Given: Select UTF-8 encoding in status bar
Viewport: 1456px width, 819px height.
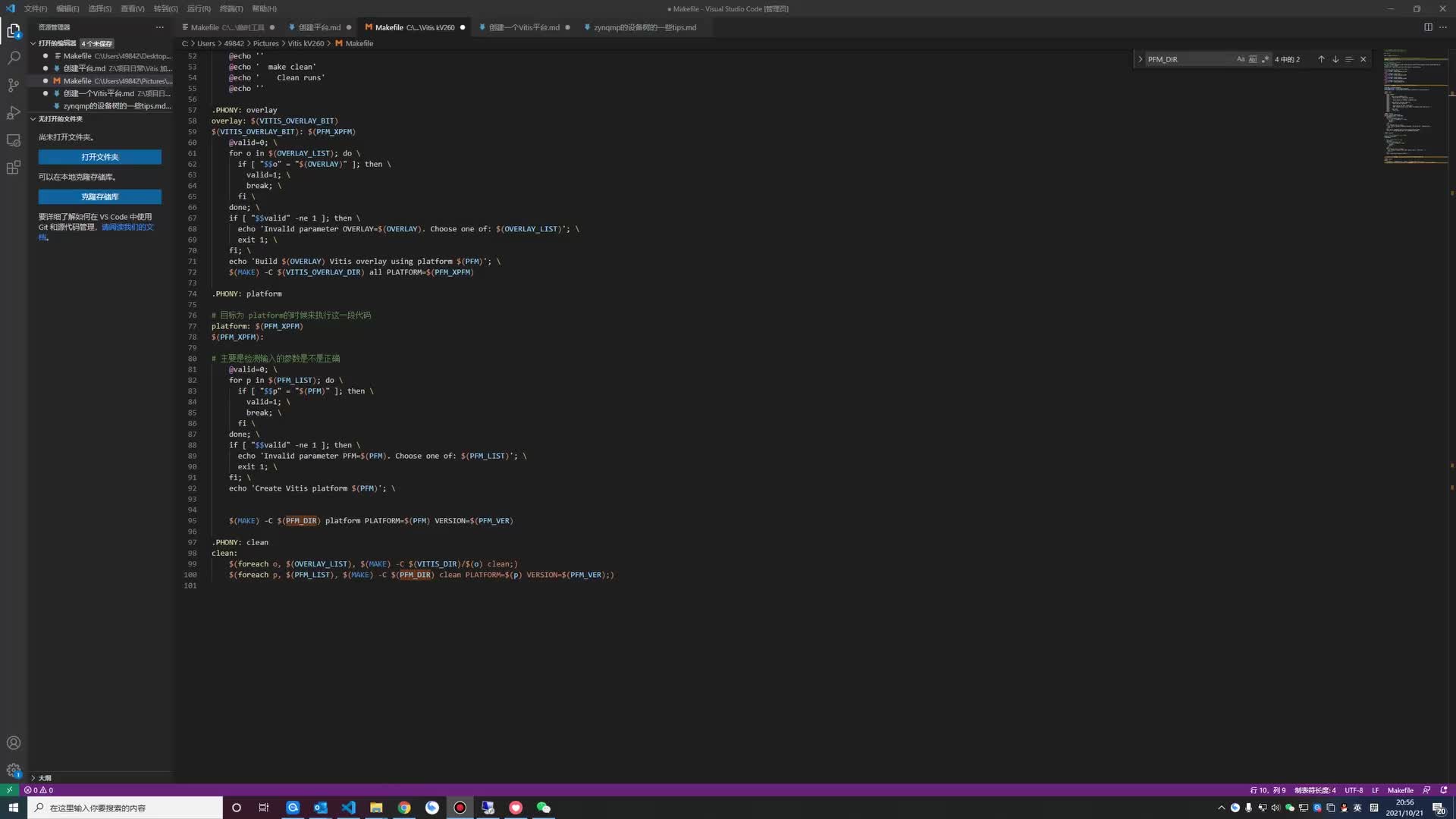Looking at the screenshot, I should (1354, 790).
